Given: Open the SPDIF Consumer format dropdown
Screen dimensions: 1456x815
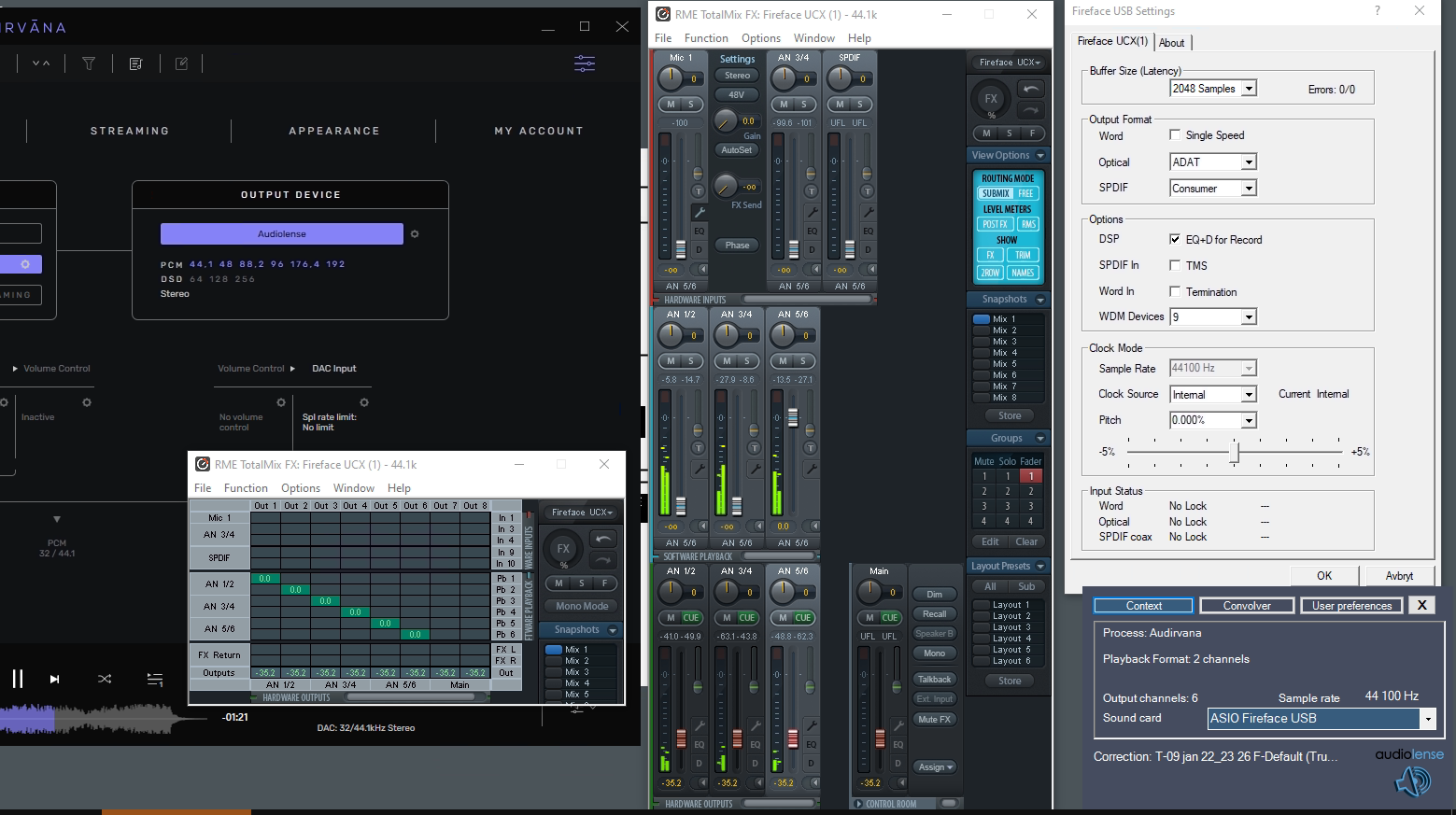Looking at the screenshot, I should [1213, 188].
